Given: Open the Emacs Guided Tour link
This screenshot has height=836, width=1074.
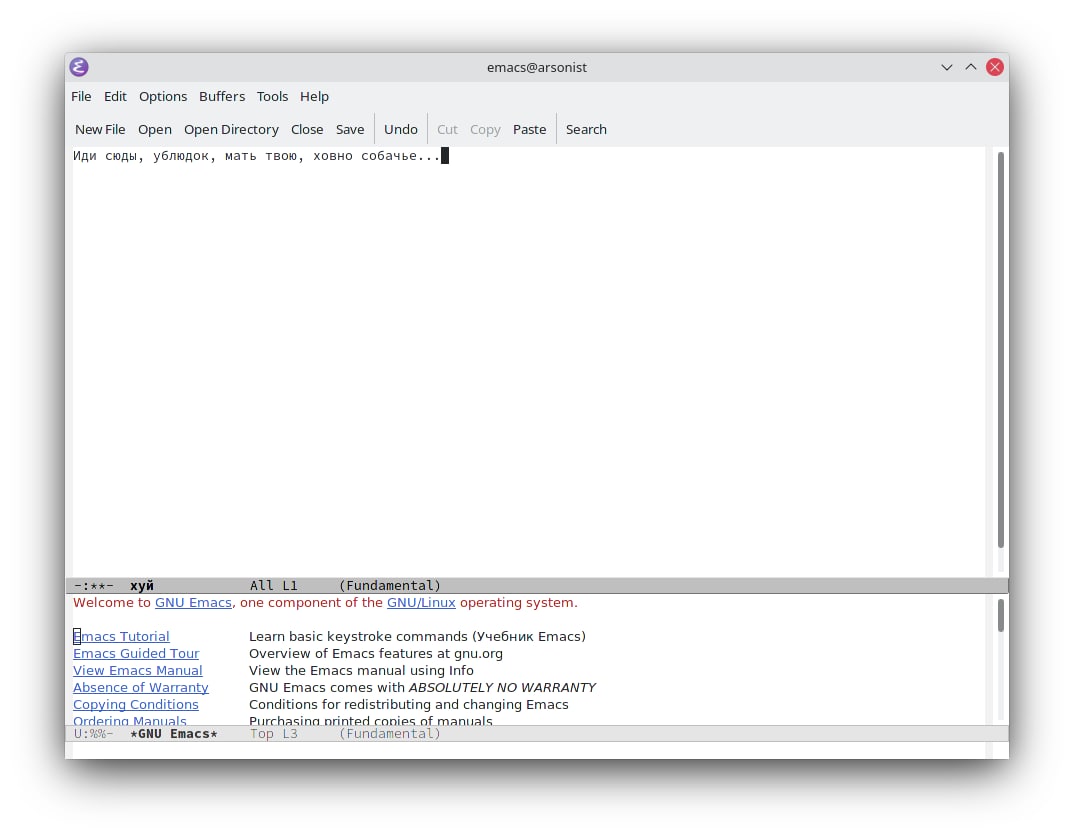Looking at the screenshot, I should coord(136,654).
